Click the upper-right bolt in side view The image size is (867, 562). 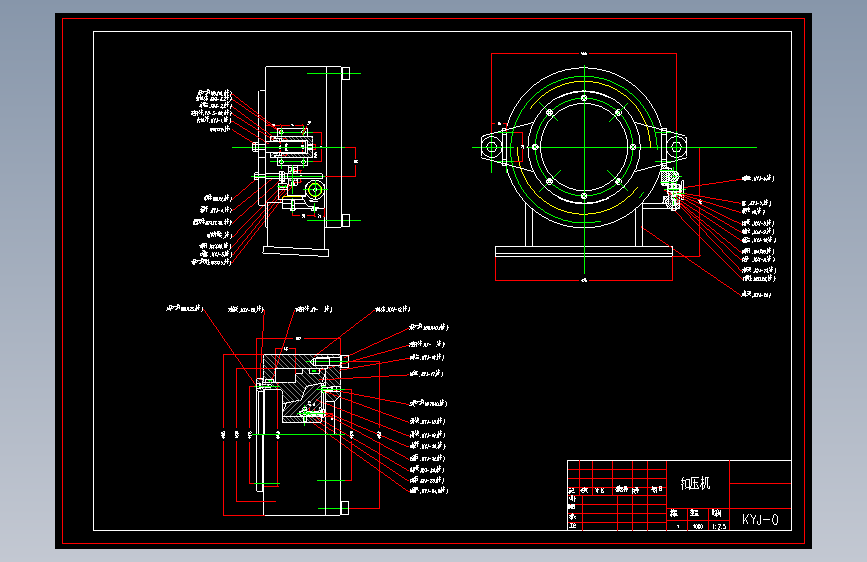(346, 74)
